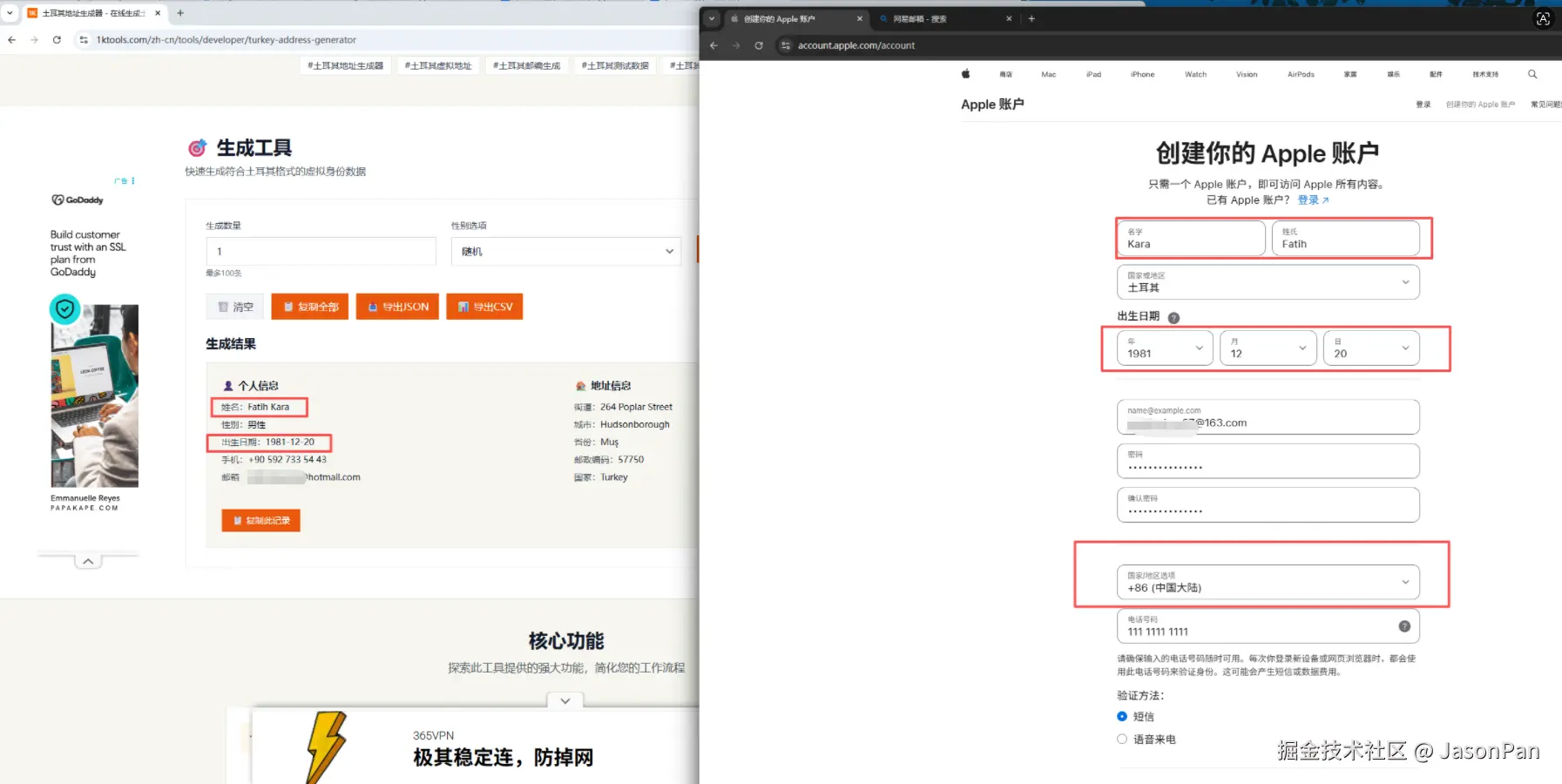
Task: Click the 电话号码 phone number field
Action: tap(1268, 626)
